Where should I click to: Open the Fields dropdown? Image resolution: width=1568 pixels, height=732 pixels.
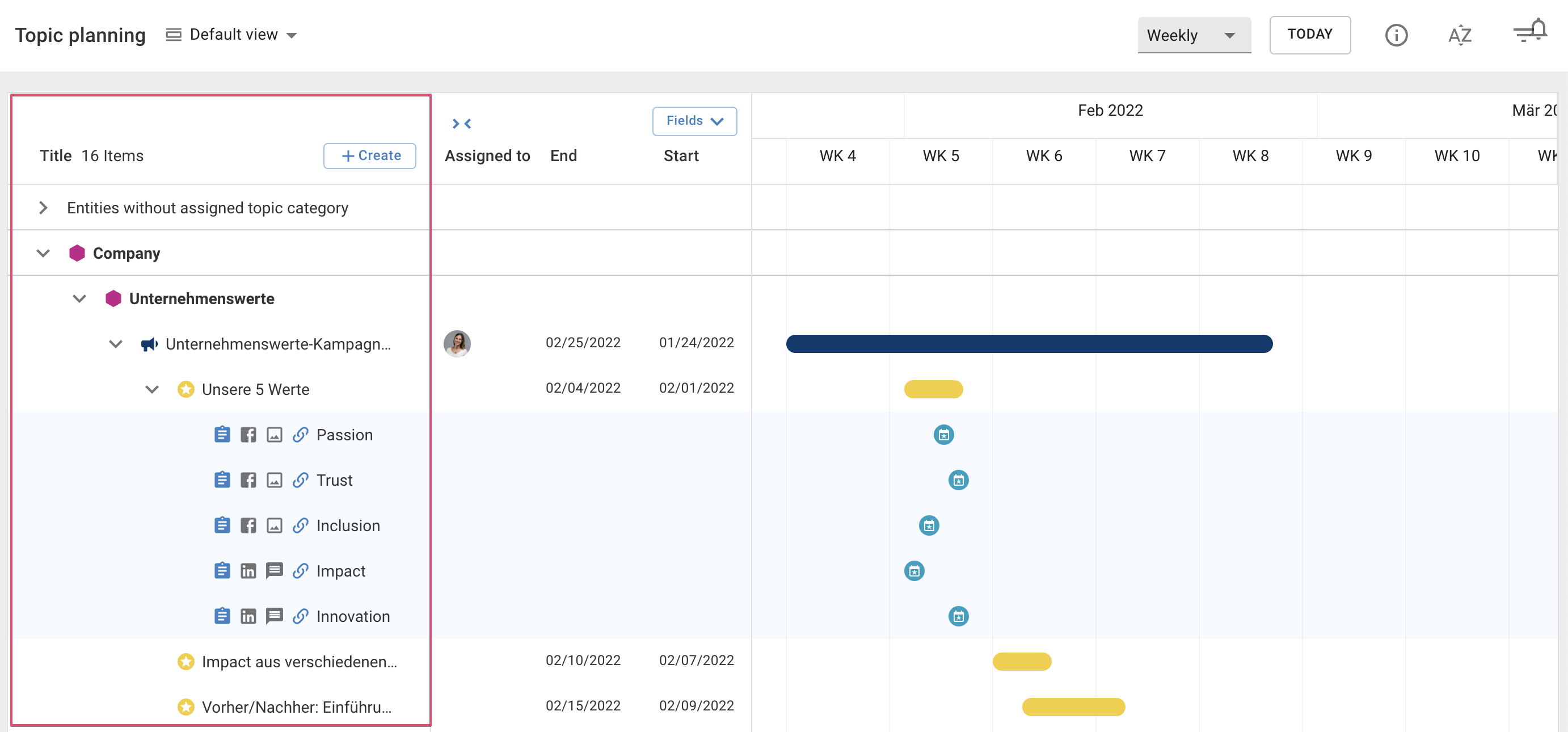694,120
